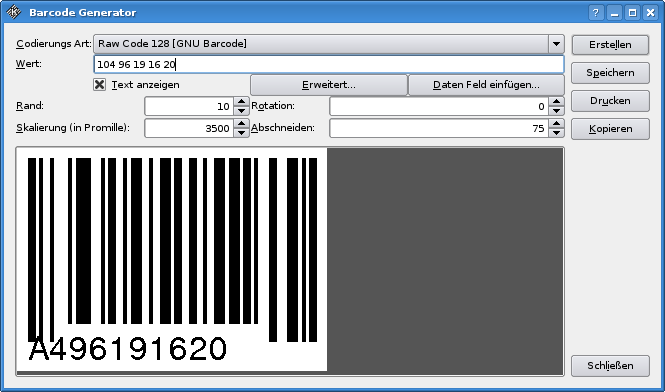Click the Wert text input field
This screenshot has height=392, width=665.
[329, 64]
